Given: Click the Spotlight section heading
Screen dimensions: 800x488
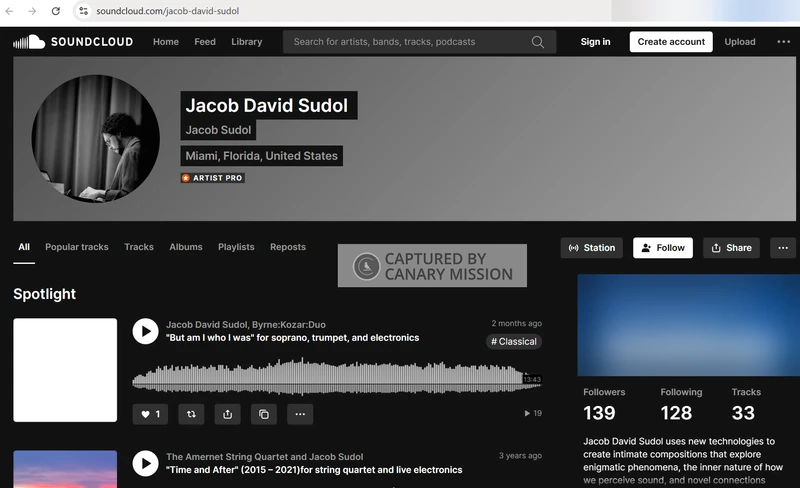Looking at the screenshot, I should [x=44, y=294].
